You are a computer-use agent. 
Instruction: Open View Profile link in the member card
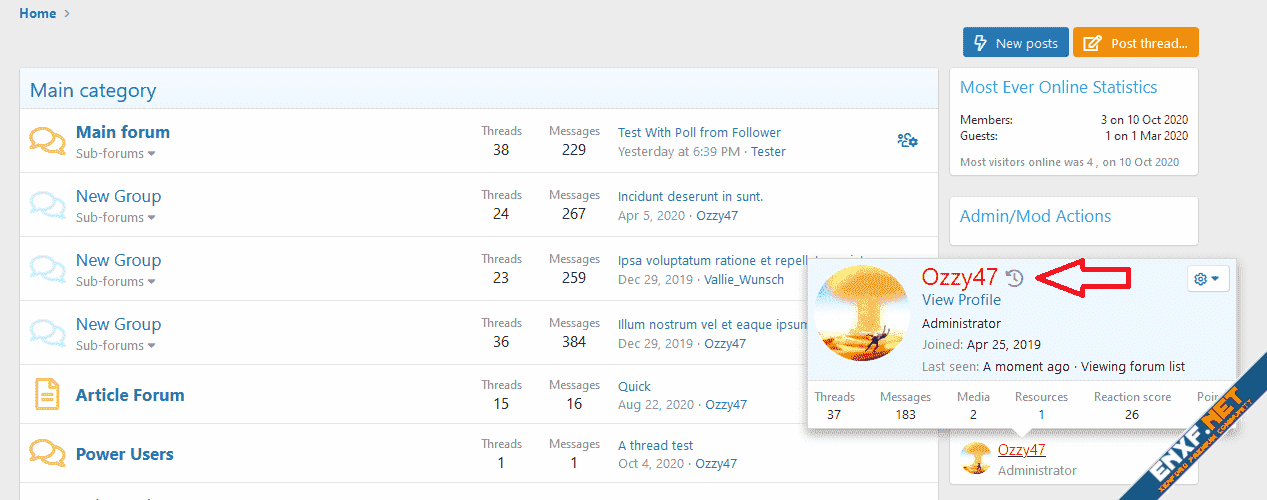(961, 300)
